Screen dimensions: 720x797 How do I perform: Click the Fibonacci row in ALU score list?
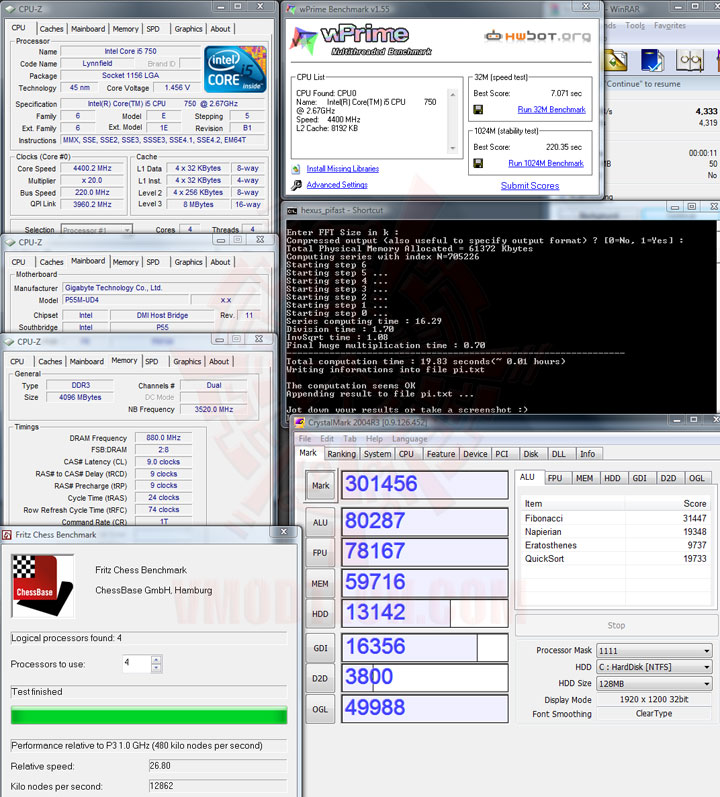tap(615, 518)
